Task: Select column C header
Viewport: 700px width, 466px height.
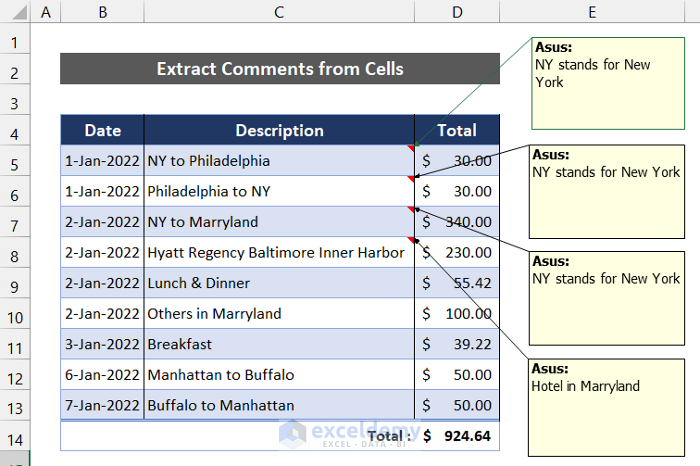Action: [279, 12]
